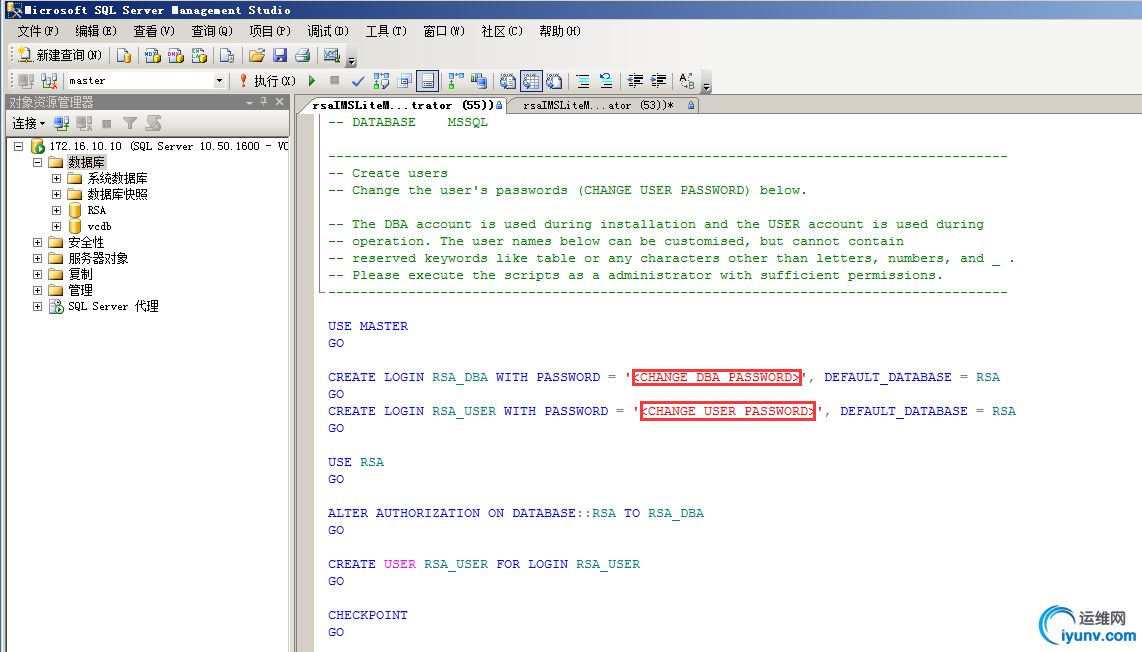Expand the vcdb database node
The height and width of the screenshot is (652, 1142).
pos(56,227)
